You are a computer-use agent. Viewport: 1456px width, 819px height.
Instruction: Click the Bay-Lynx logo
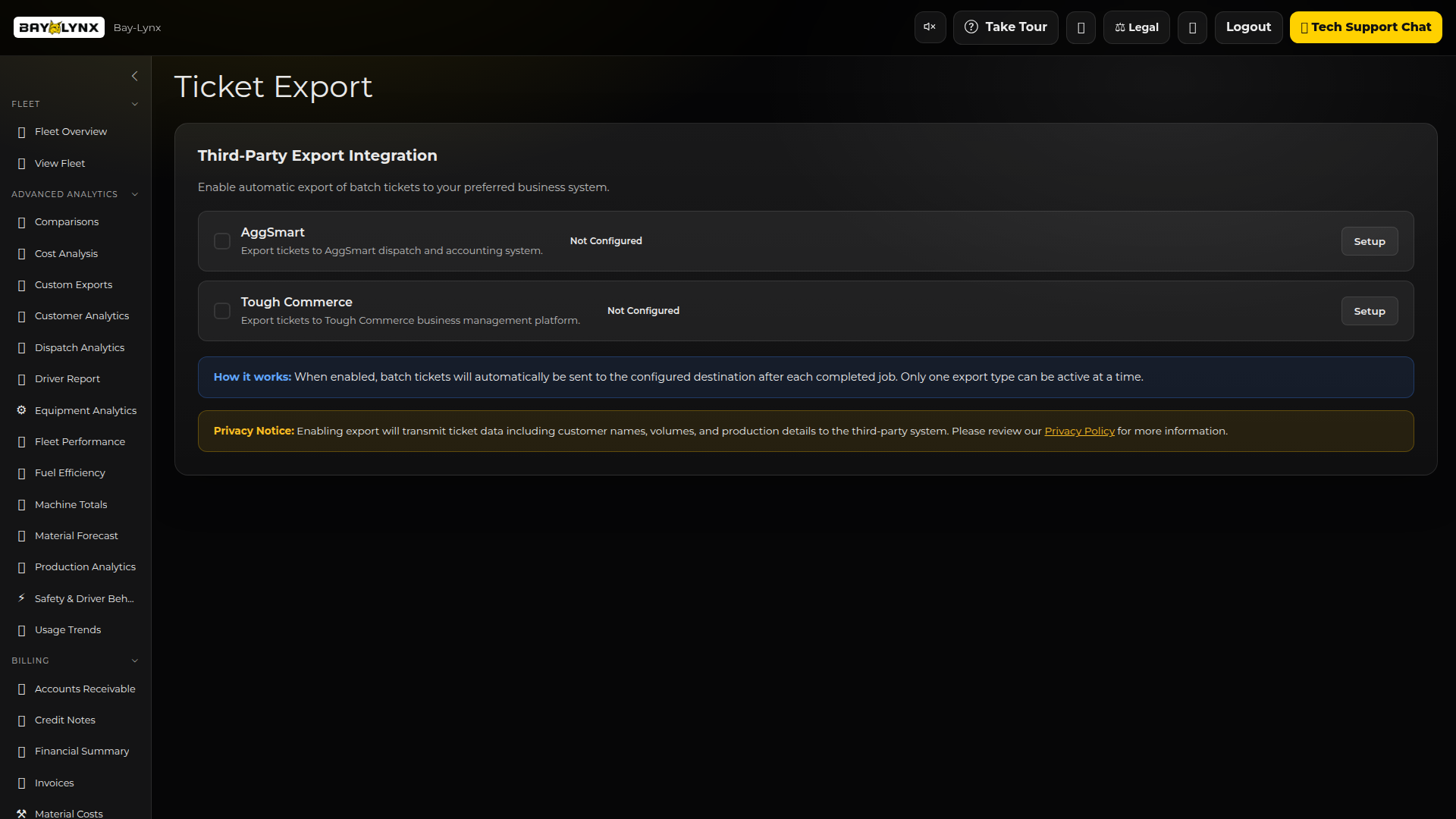pyautogui.click(x=58, y=27)
